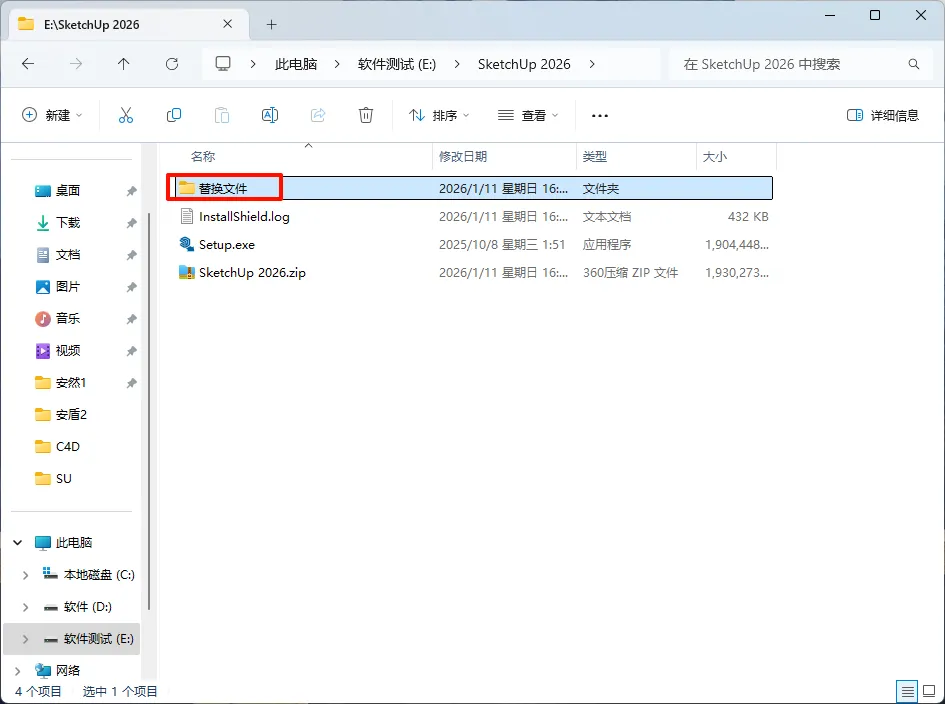The image size is (945, 704).
Task: Sort by the 名称 column header
Action: pyautogui.click(x=203, y=157)
